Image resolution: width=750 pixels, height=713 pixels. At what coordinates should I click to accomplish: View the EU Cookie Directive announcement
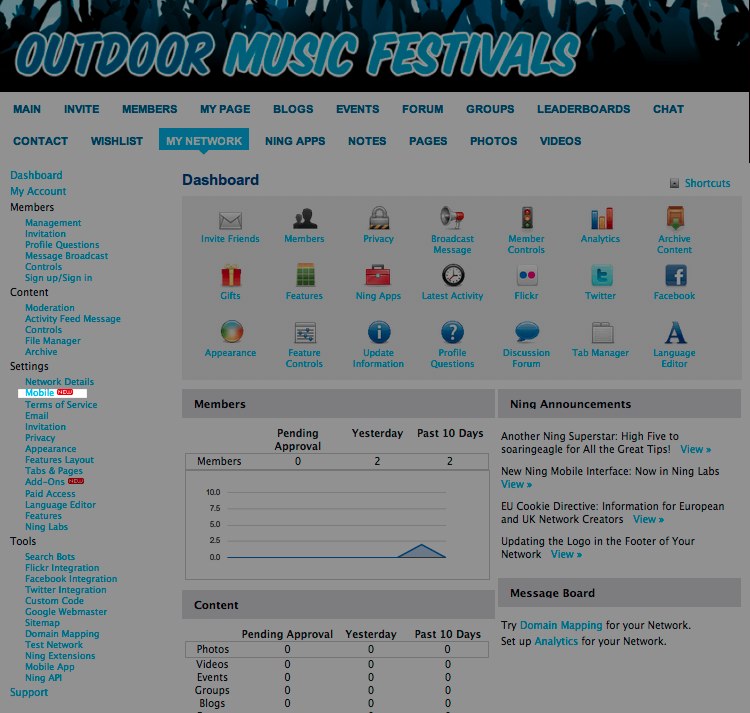648,519
